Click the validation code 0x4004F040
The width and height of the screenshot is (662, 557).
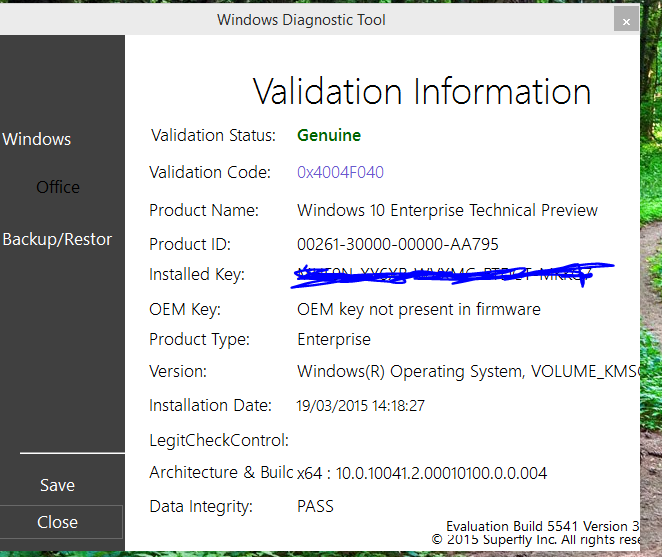pos(340,172)
